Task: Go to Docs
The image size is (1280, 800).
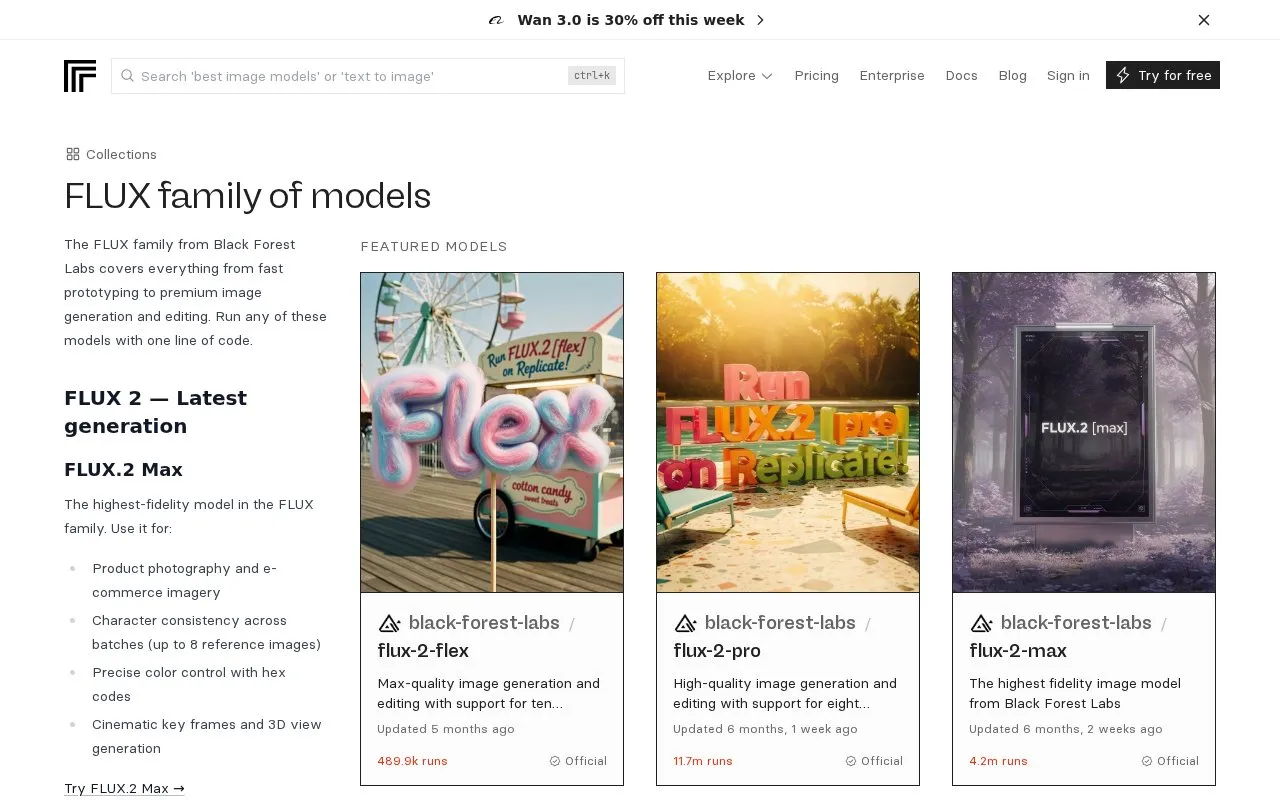Action: point(961,75)
